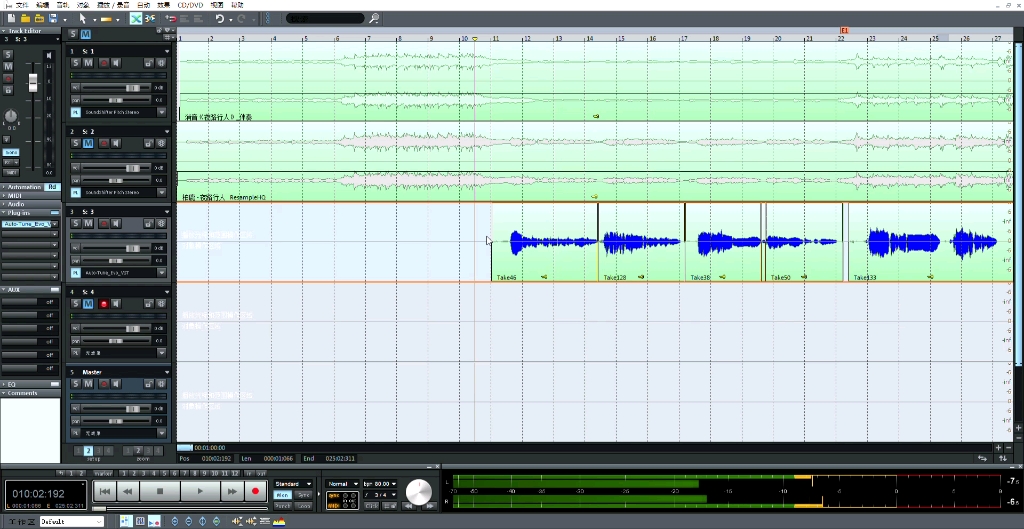Open Auto-Tune_Evo_VST dropdown on track S: 3
Screen dimensions: 1024x529
pyautogui.click(x=162, y=272)
